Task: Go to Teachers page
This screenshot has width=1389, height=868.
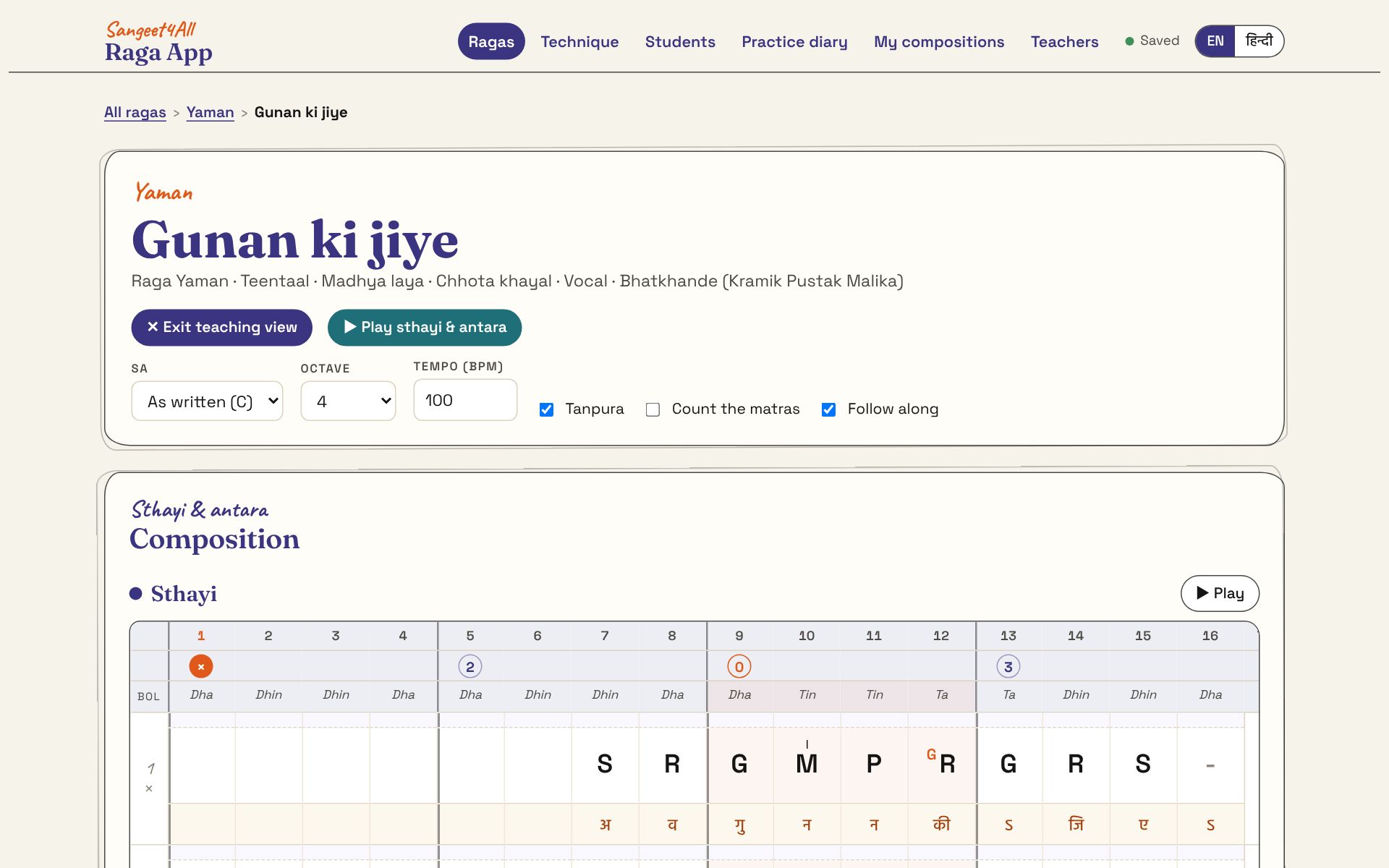Action: 1064,41
